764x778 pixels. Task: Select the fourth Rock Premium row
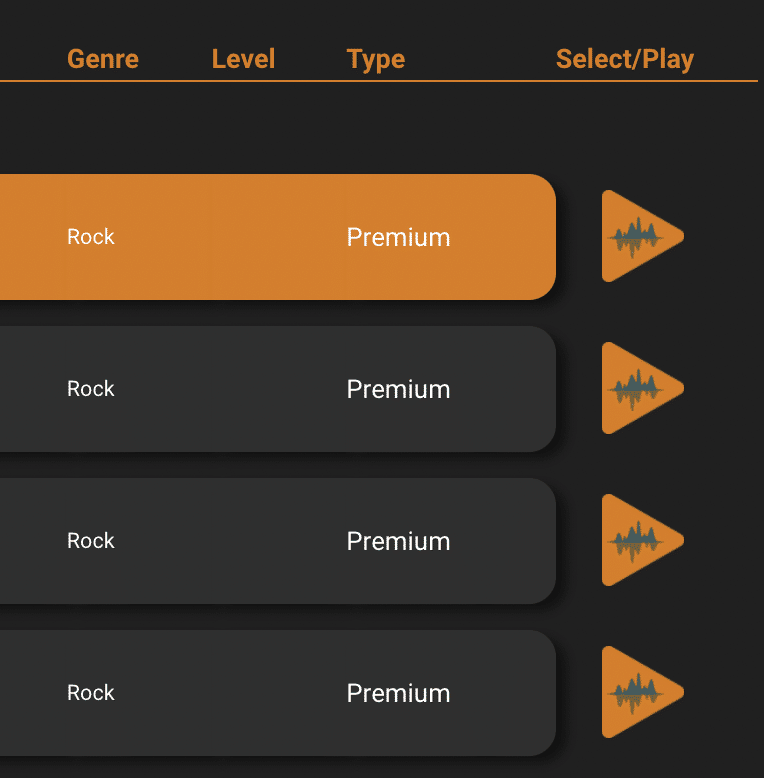(278, 693)
